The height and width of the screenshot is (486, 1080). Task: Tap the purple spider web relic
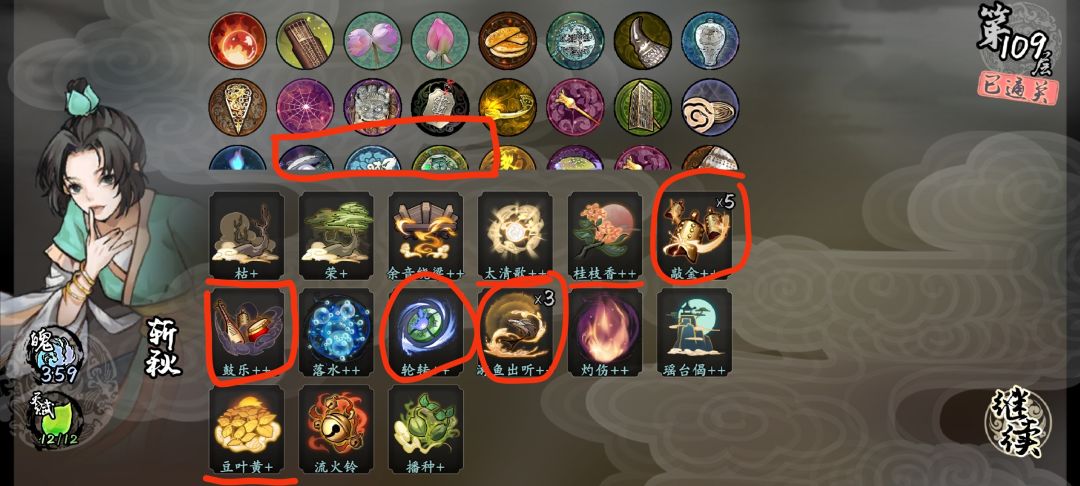point(305,107)
